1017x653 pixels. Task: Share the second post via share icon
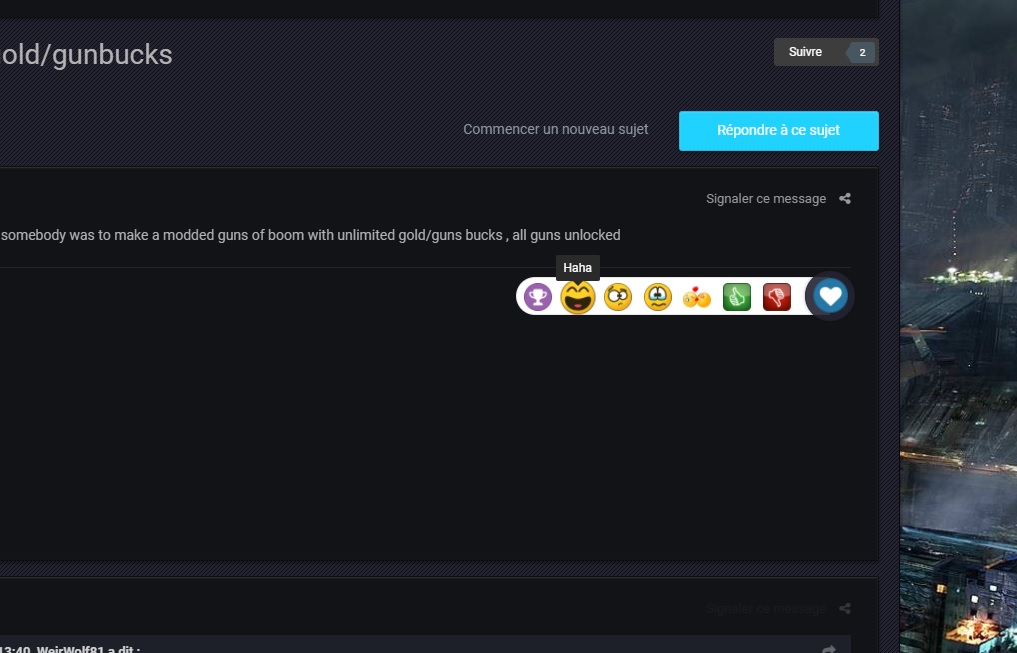coord(845,609)
